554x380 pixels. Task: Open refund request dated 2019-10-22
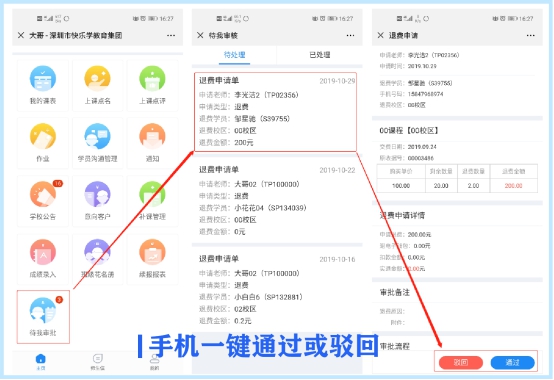pyautogui.click(x=277, y=200)
